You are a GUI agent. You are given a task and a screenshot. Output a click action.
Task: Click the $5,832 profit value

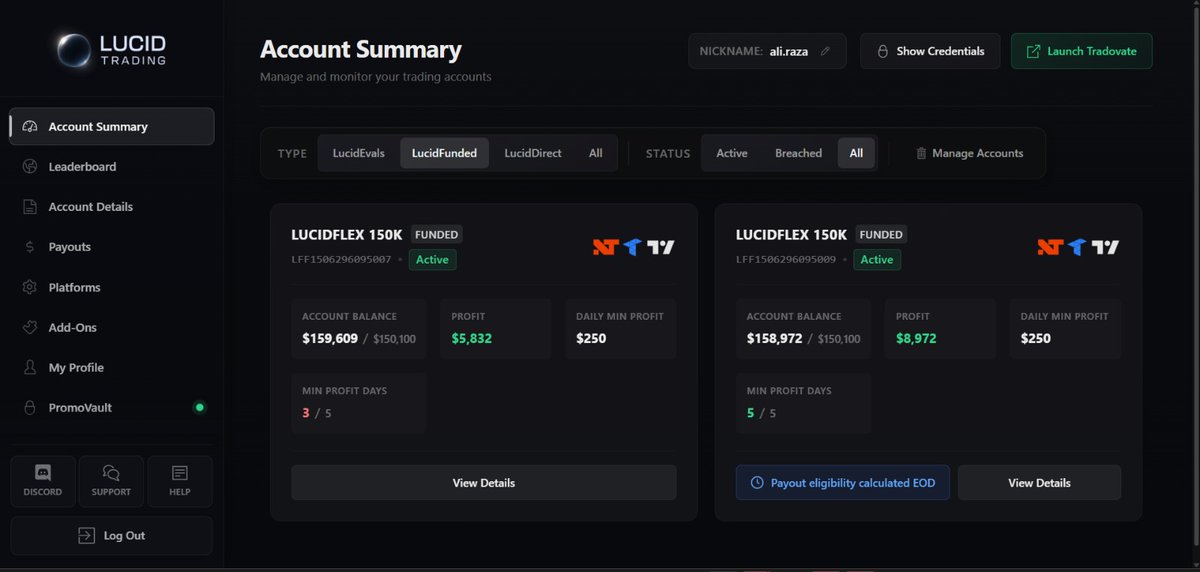point(472,338)
